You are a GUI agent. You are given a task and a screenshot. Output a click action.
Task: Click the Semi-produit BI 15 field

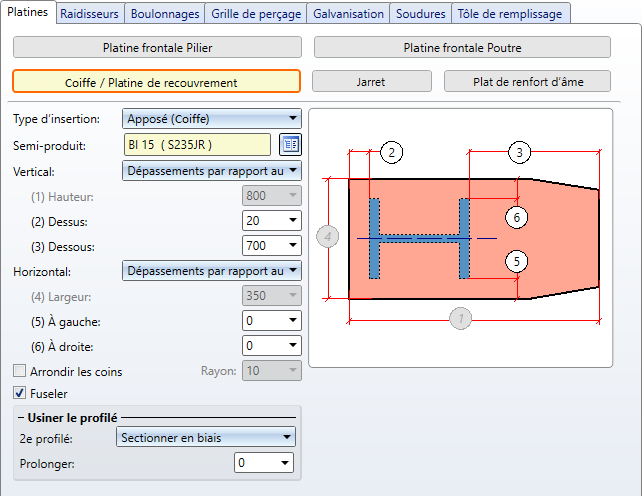coord(196,145)
